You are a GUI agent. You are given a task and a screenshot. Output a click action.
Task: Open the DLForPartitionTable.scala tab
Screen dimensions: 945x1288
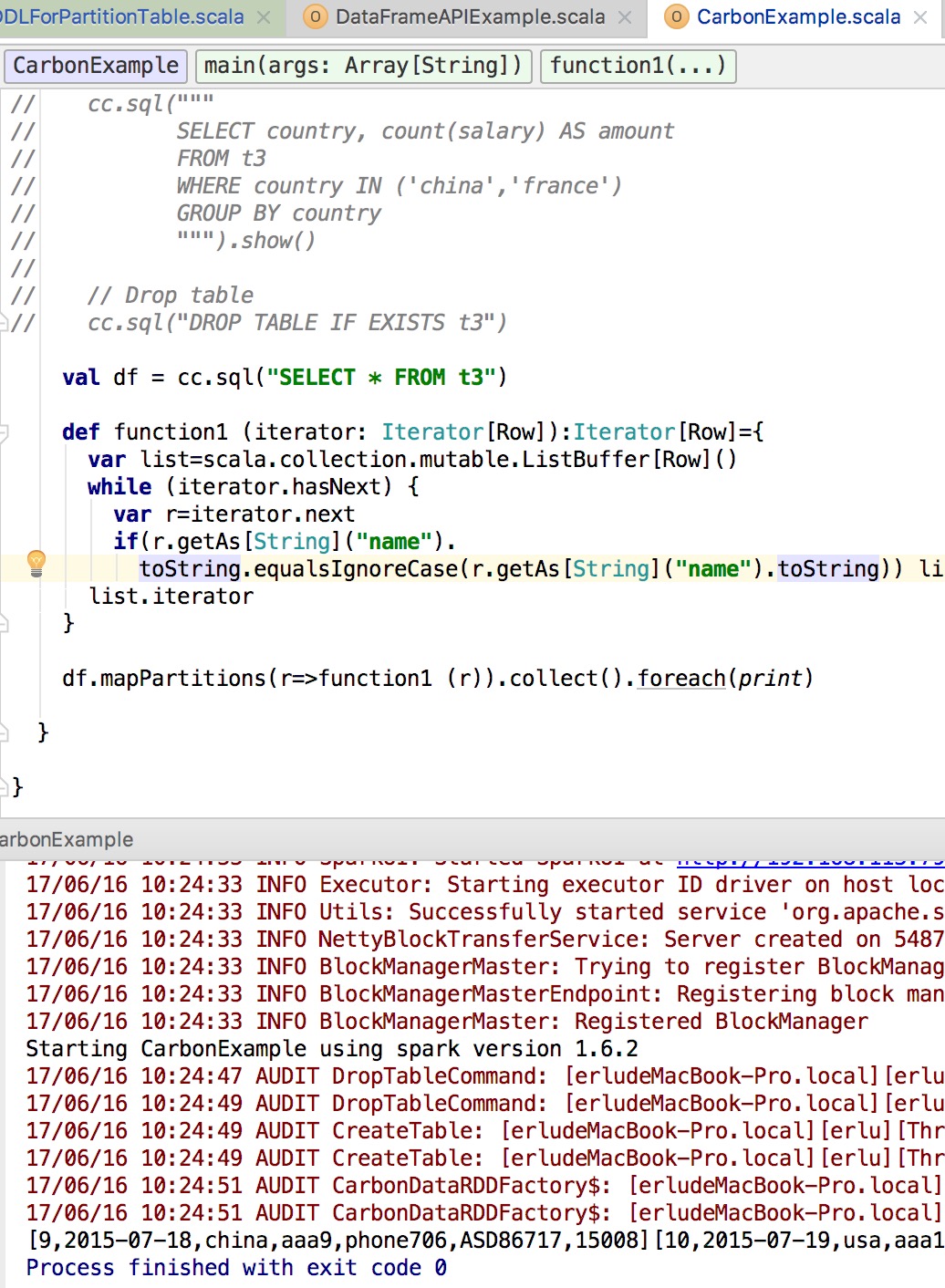[121, 17]
